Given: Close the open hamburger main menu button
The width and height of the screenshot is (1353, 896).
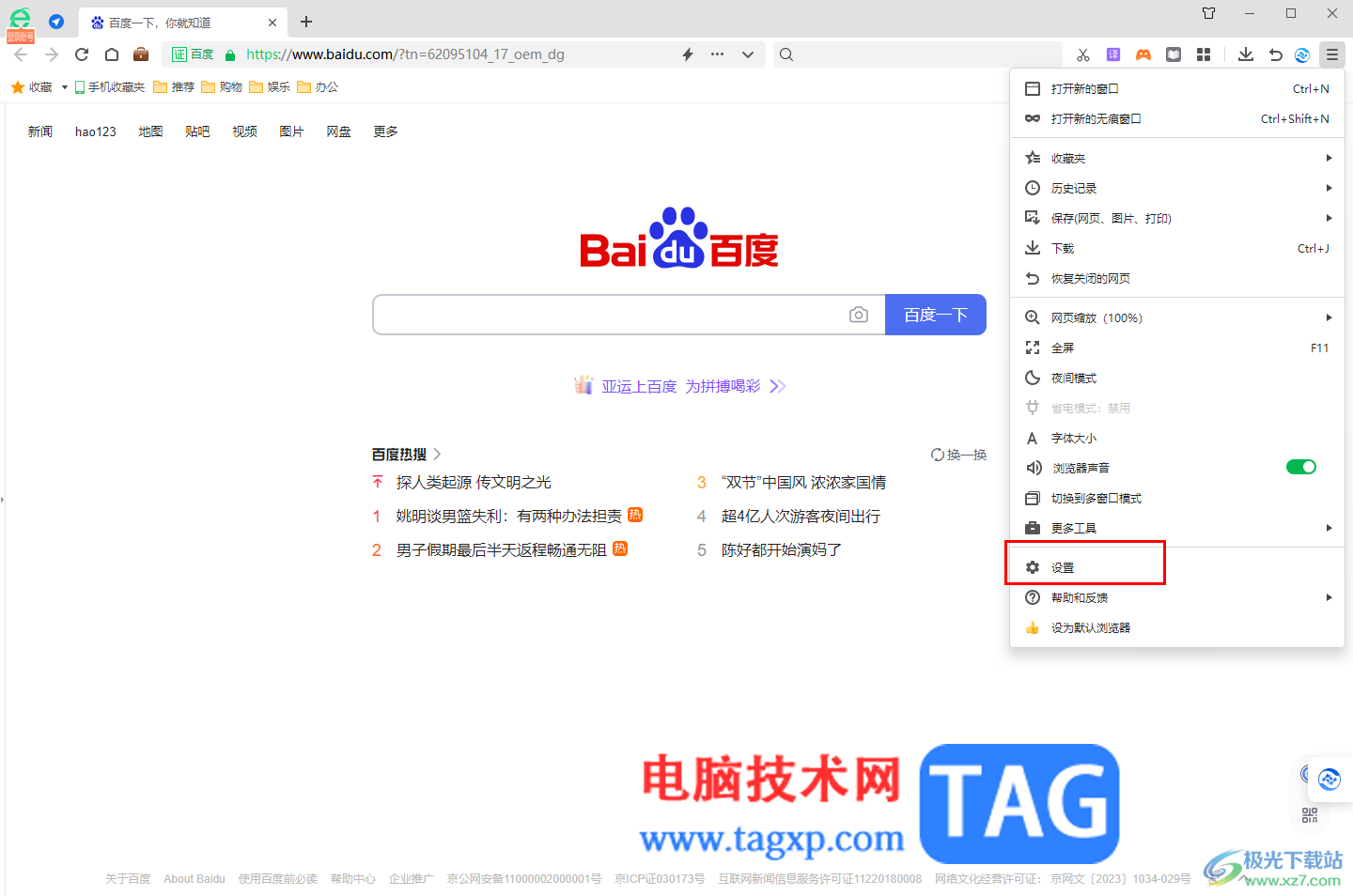Looking at the screenshot, I should pyautogui.click(x=1332, y=54).
